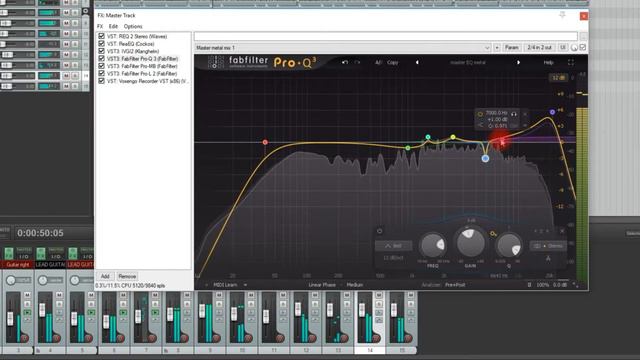Viewport: 640px width, 360px height.
Task: Select the purple high shelf band node
Action: 552,112
